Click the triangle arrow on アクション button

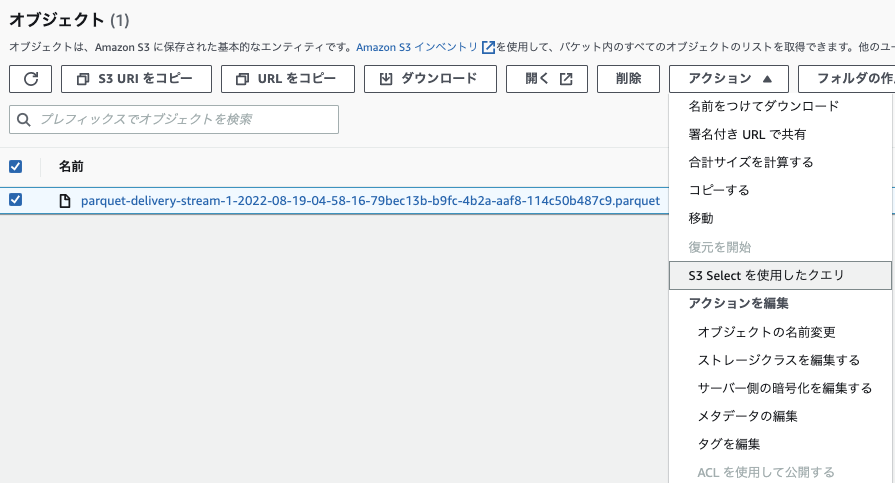[767, 79]
